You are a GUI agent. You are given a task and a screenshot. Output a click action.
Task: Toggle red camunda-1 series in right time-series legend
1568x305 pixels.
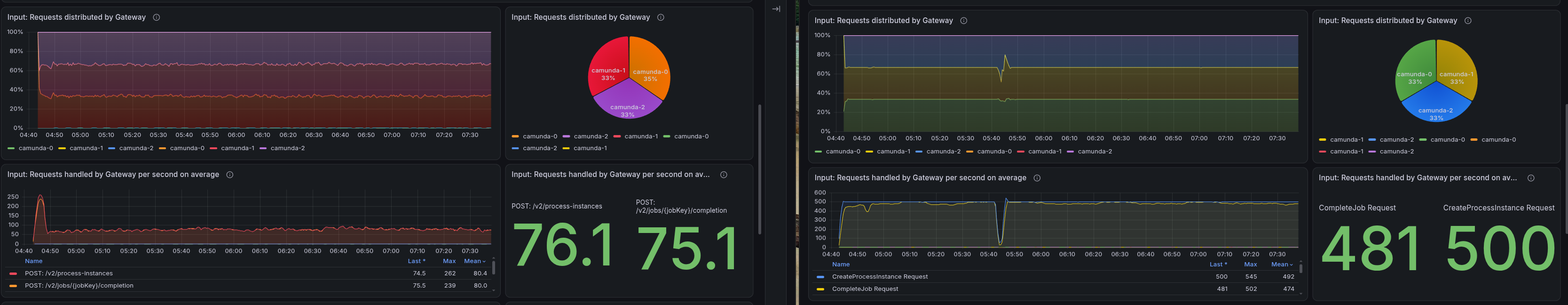click(1039, 151)
